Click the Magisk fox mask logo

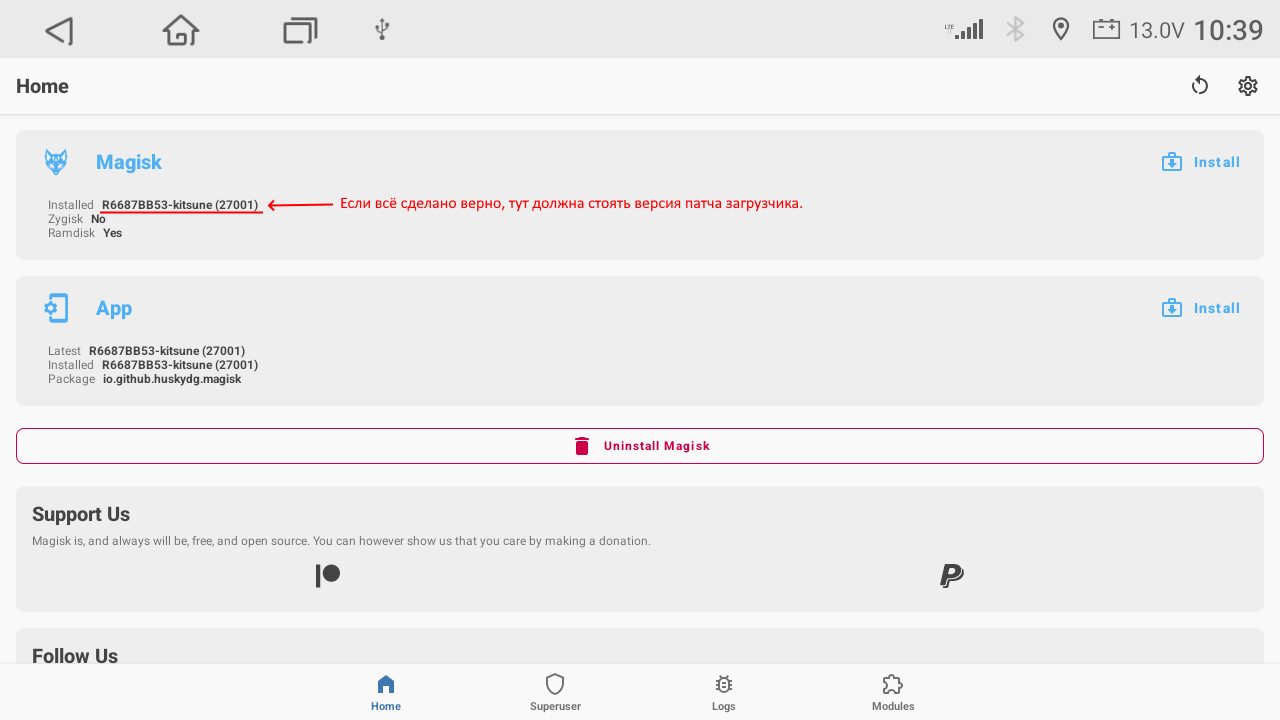coord(56,162)
